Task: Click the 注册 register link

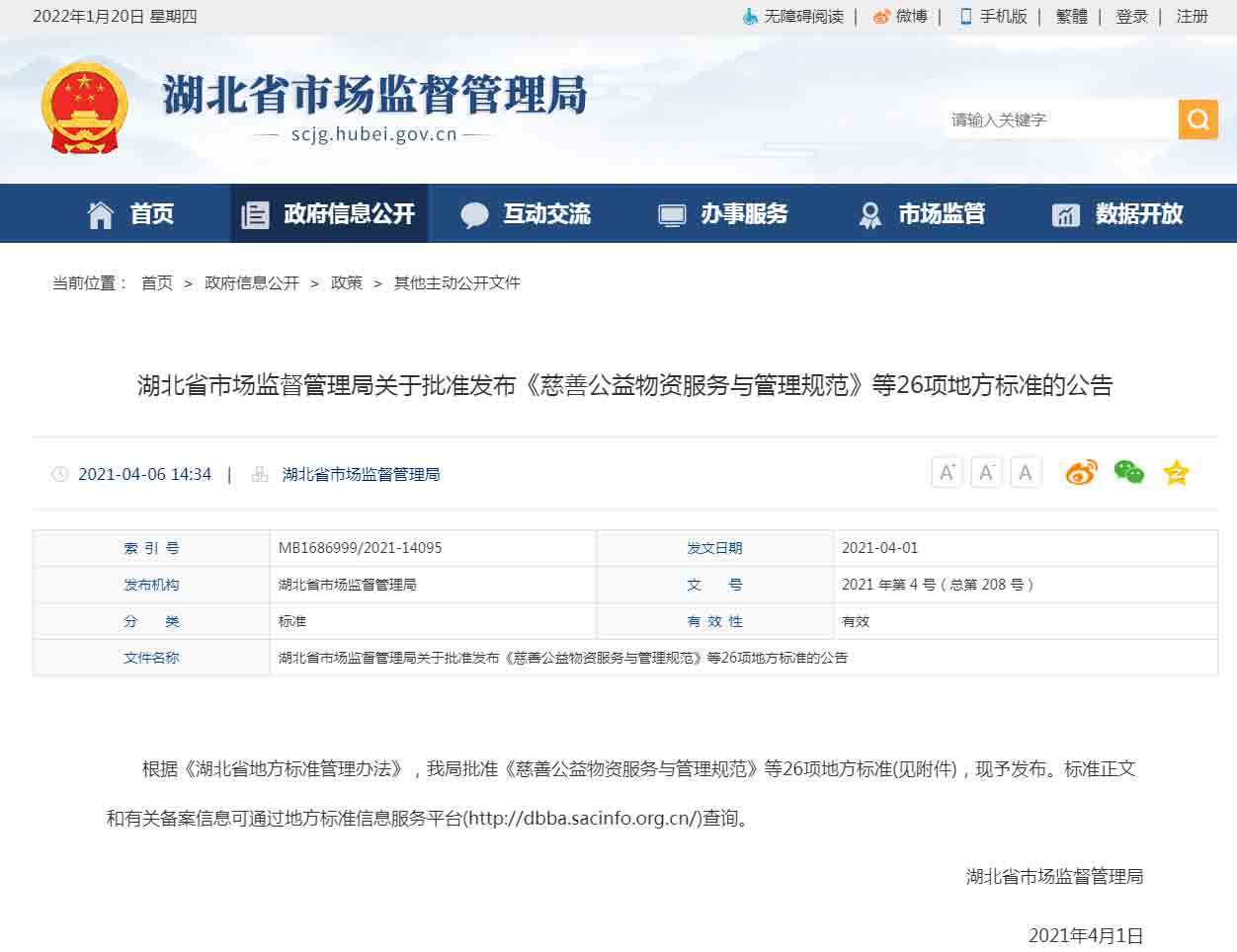Action: [x=1192, y=17]
